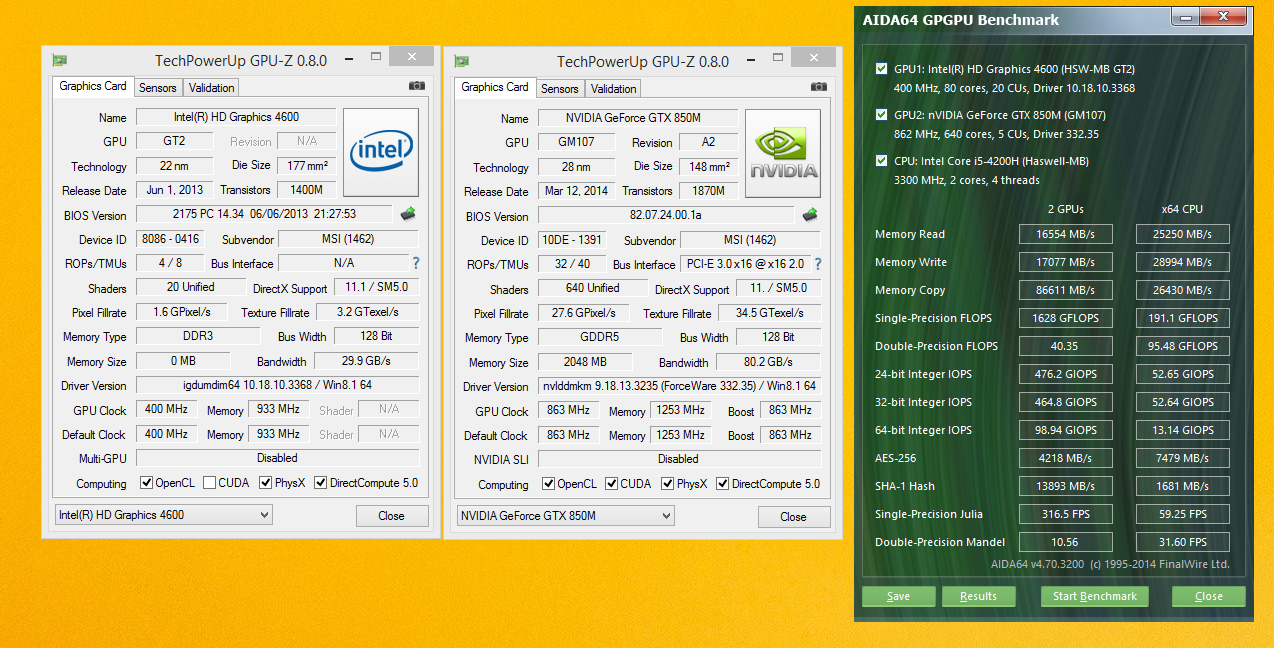The width and height of the screenshot is (1274, 648).
Task: Uncheck GPU1 Intel HD Graphics 4600 in AIDA64
Action: [x=881, y=69]
